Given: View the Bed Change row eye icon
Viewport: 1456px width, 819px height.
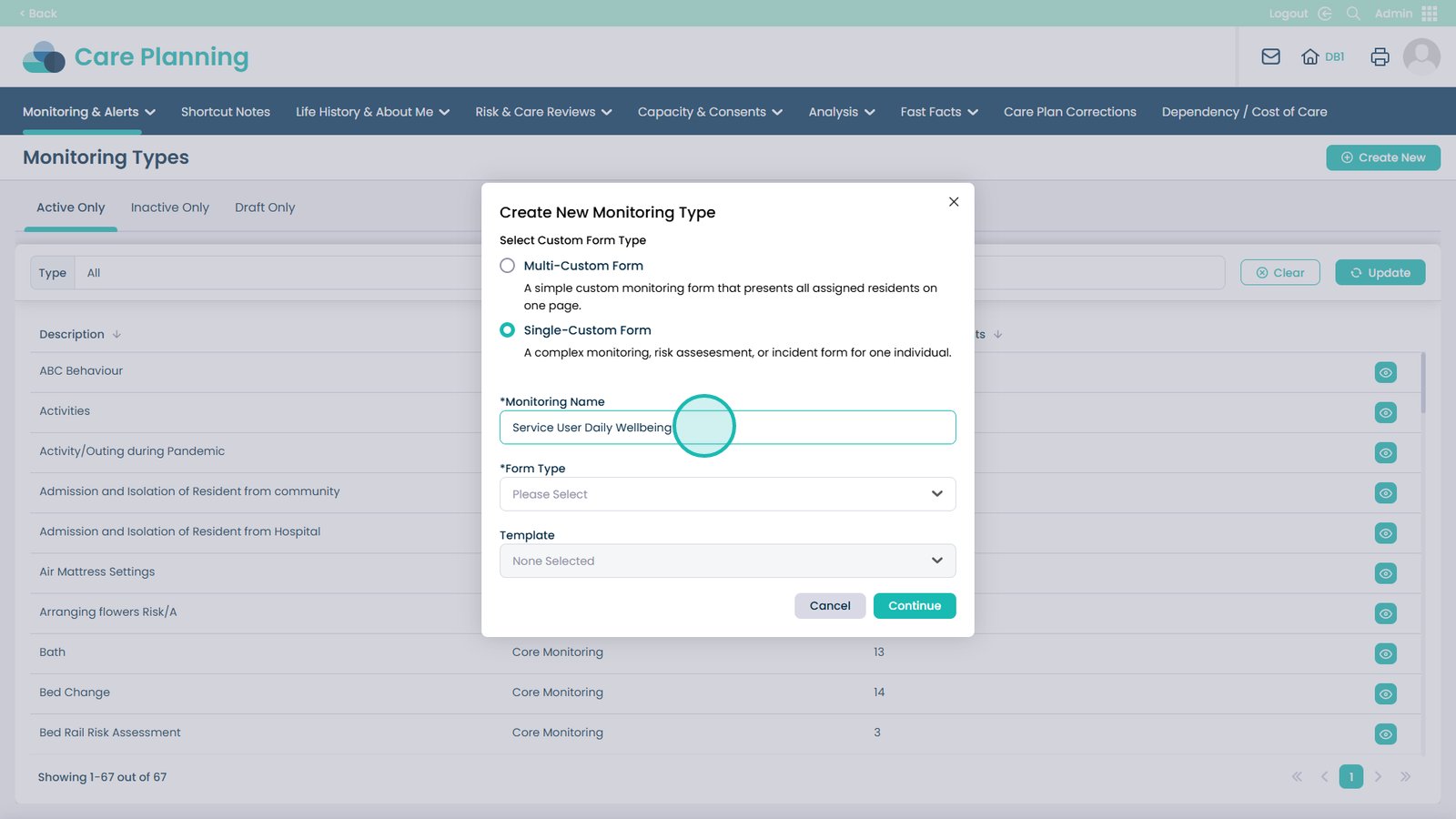Looking at the screenshot, I should (x=1385, y=693).
